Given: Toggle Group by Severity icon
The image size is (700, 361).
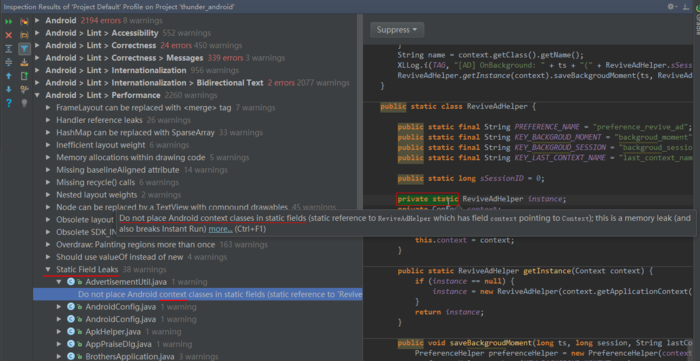Looking at the screenshot, I should pos(25,21).
